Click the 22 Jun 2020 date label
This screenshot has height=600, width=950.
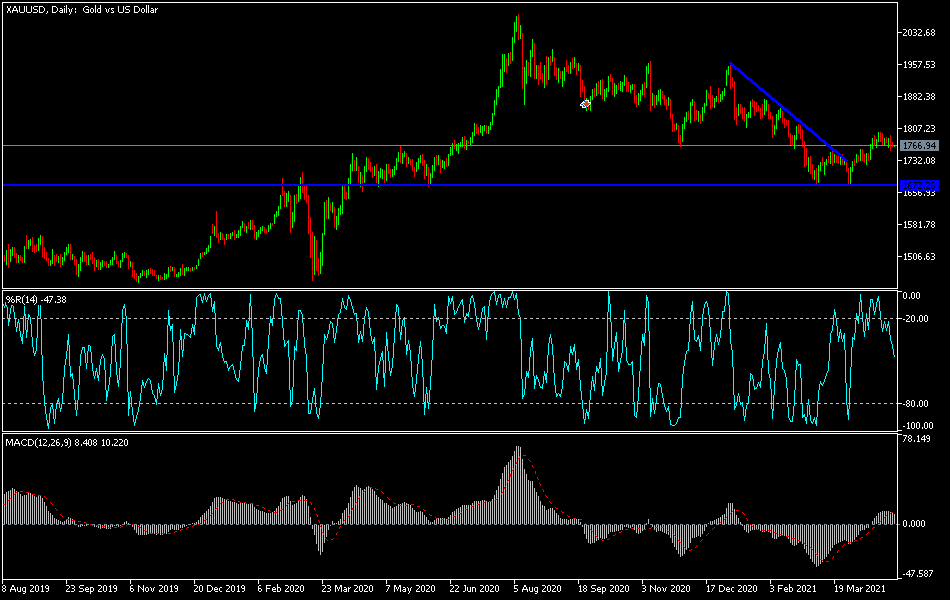pyautogui.click(x=474, y=588)
